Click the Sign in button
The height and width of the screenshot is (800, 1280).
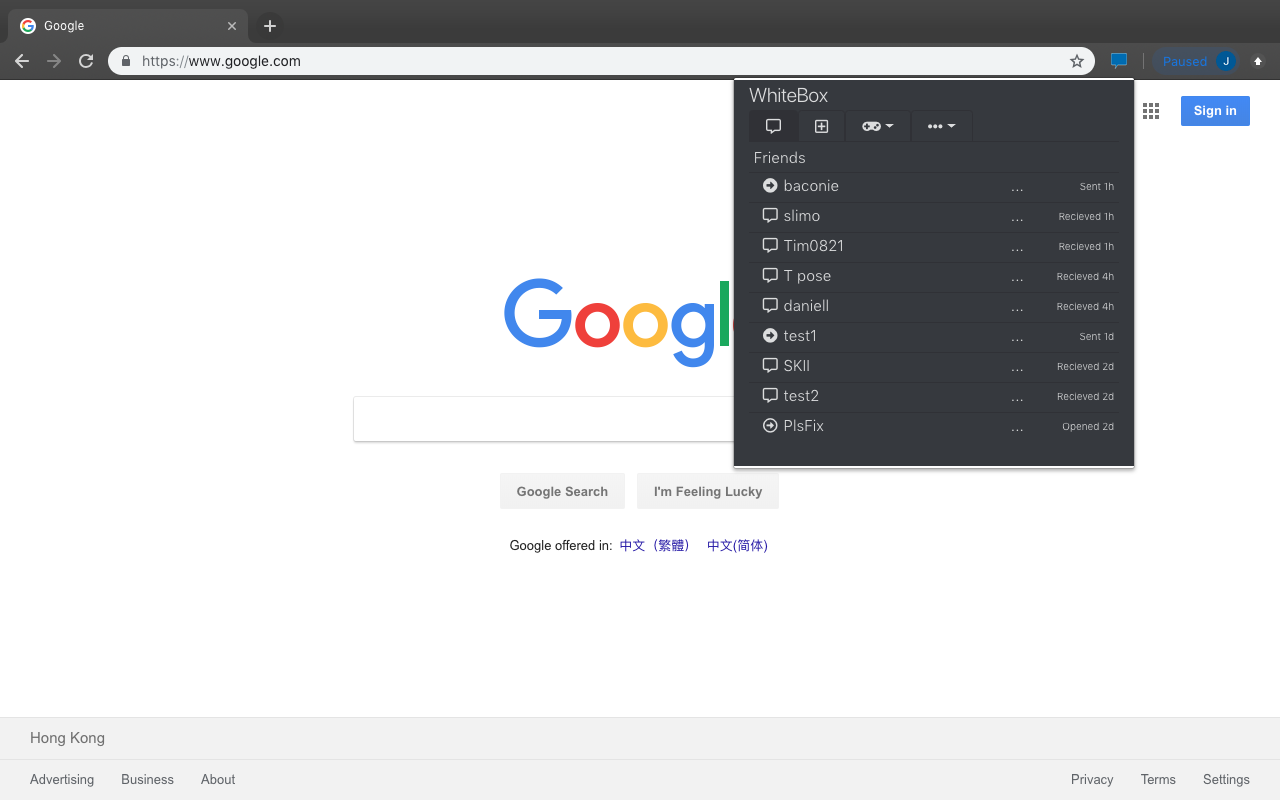pos(1215,111)
